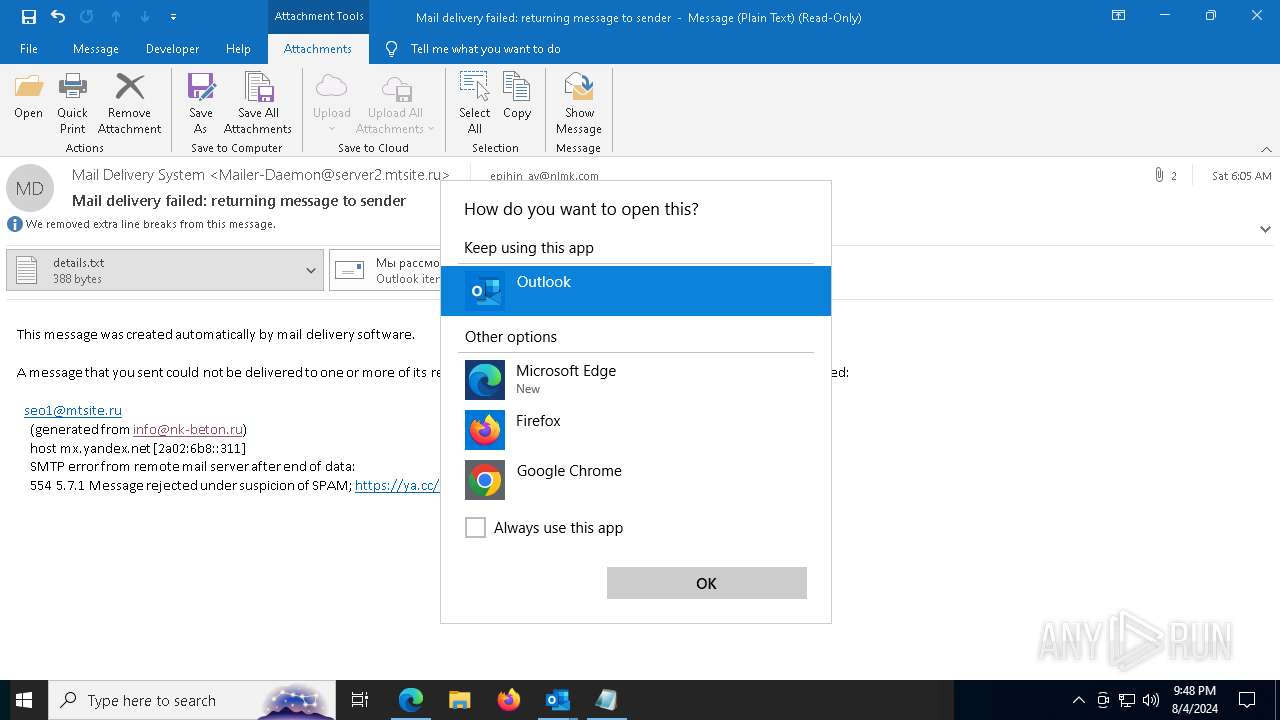Open Customize Quick Access Toolbar dropdown
1280x720 pixels.
[174, 17]
